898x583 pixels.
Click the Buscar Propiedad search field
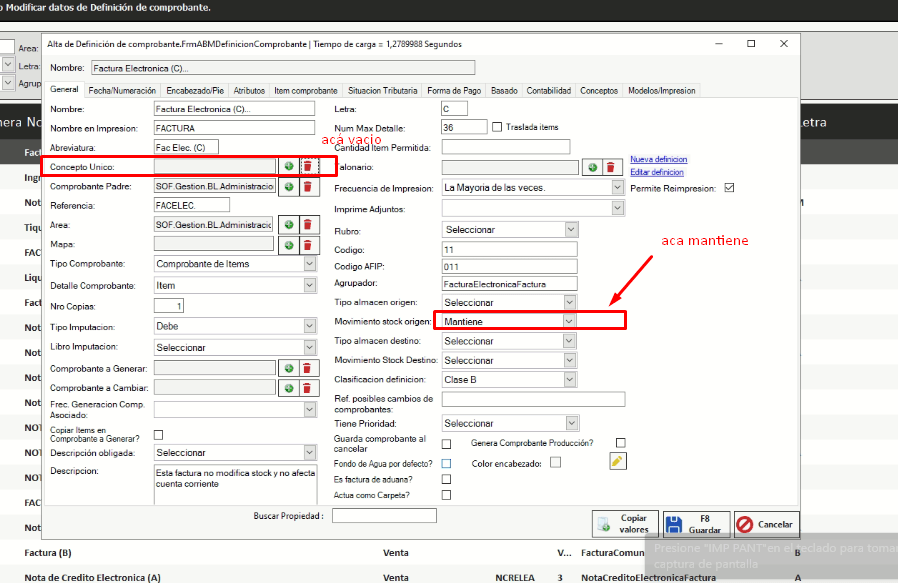(384, 516)
